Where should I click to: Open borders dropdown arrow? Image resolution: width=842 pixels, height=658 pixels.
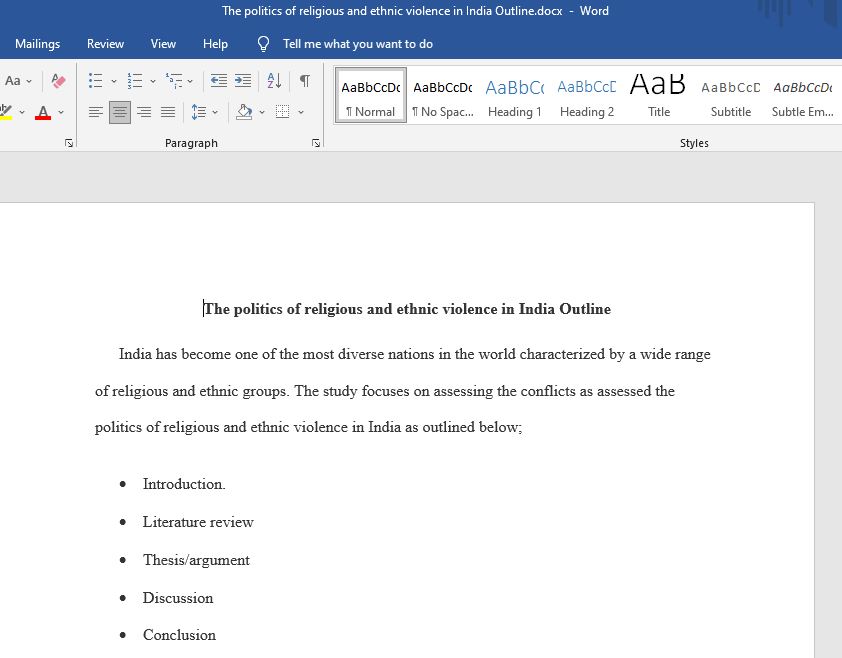click(x=301, y=112)
